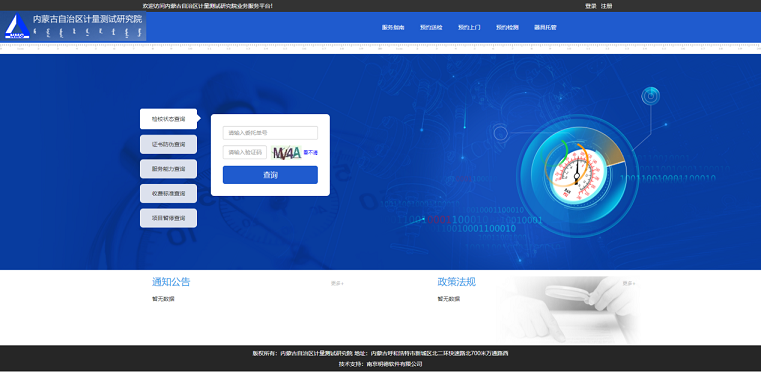The height and width of the screenshot is (381, 761).
Task: Click the blue 查询 button
Action: pyautogui.click(x=270, y=175)
